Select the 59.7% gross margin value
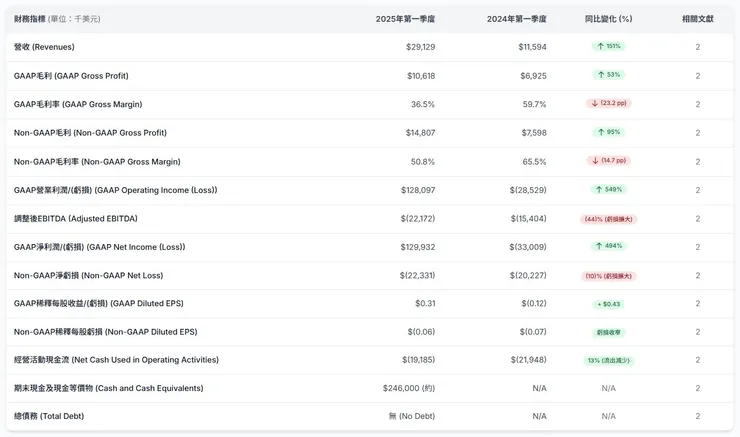 (x=534, y=104)
